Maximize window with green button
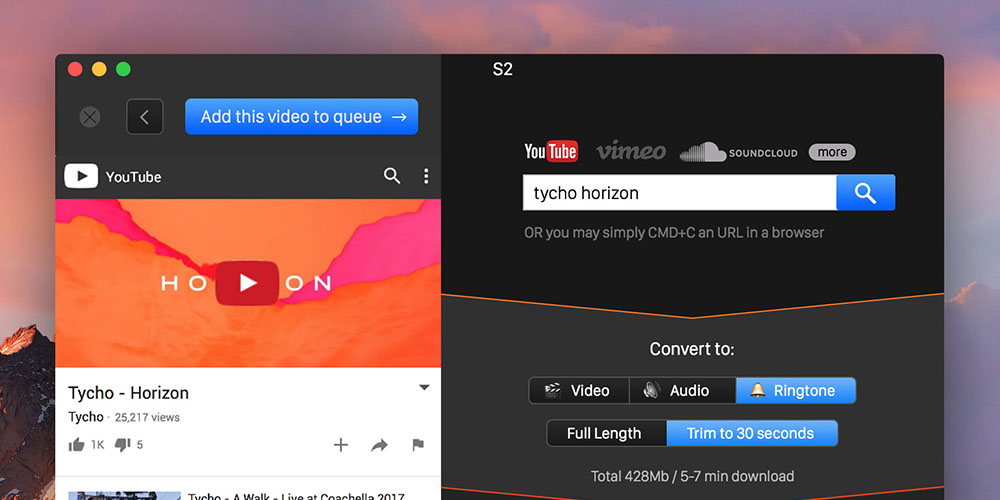Image resolution: width=1000 pixels, height=500 pixels. [123, 69]
